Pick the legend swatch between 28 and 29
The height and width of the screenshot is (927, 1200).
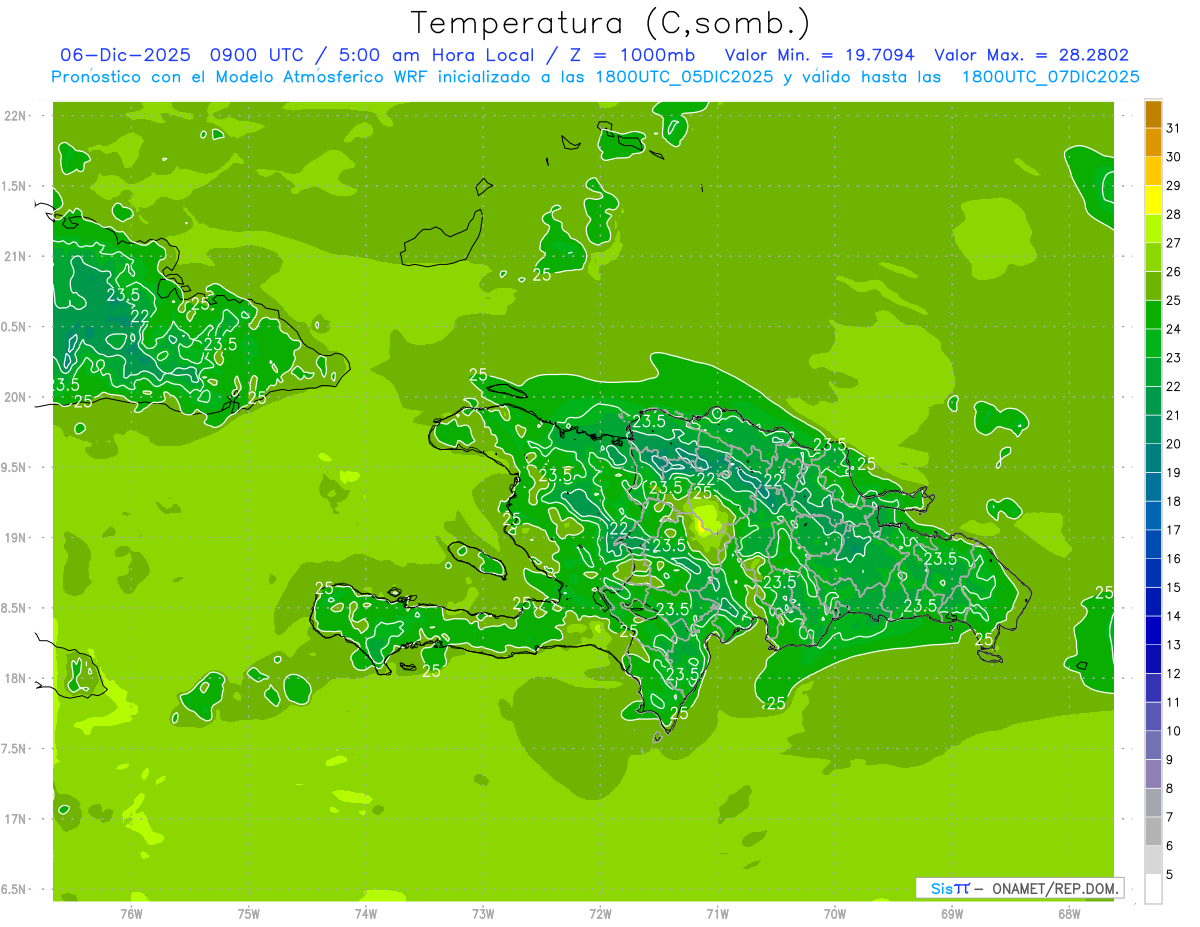point(1153,200)
